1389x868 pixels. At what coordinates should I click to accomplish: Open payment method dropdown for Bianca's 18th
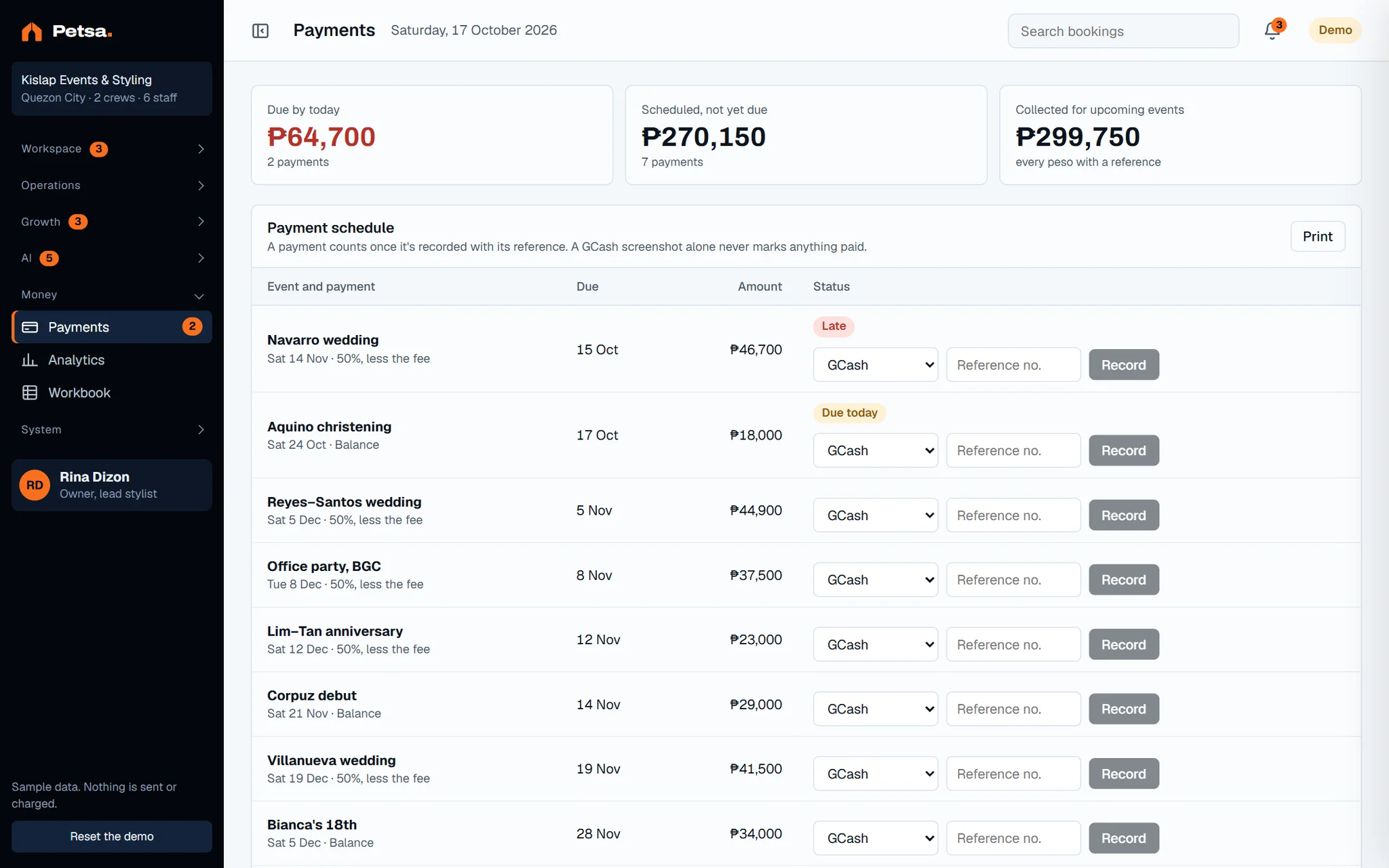click(x=876, y=838)
